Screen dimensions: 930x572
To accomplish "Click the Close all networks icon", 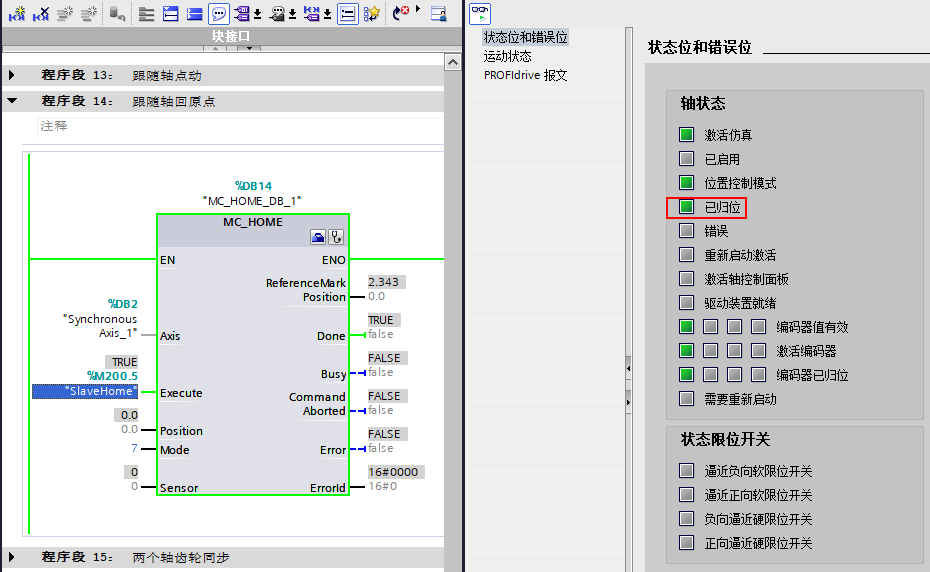I will point(195,14).
